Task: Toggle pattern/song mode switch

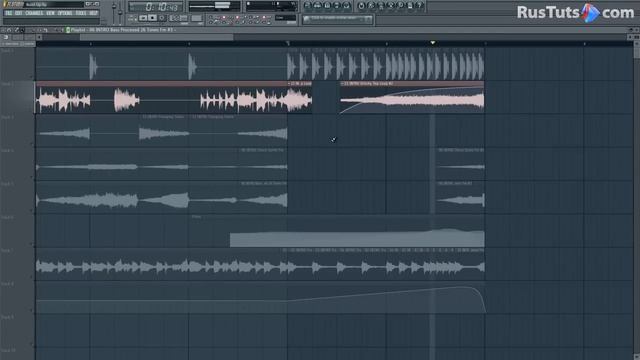Action: click(132, 18)
